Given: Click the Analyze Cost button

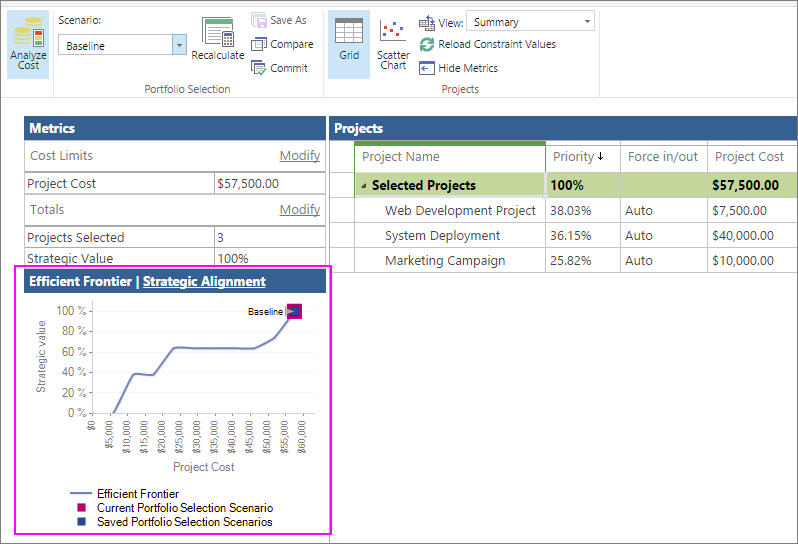Looking at the screenshot, I should coord(28,44).
